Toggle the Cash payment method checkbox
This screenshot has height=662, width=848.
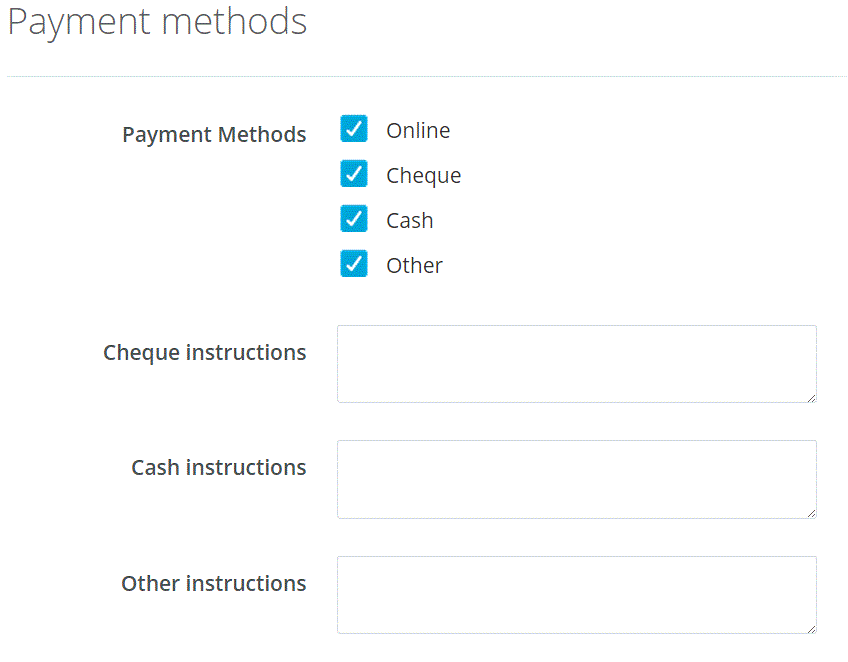pos(354,219)
